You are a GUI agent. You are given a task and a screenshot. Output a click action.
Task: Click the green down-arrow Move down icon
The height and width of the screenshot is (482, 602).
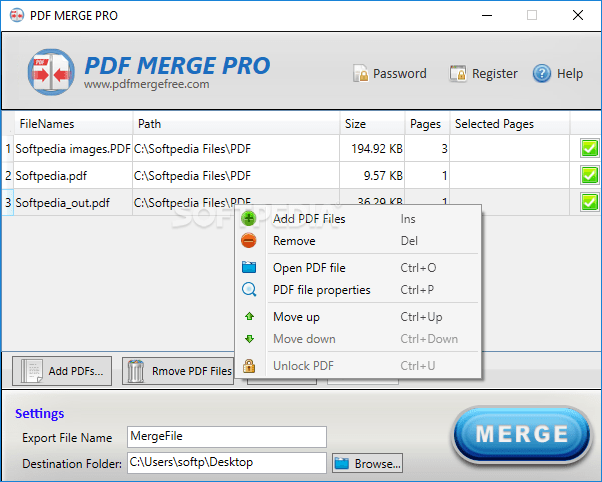[250, 339]
